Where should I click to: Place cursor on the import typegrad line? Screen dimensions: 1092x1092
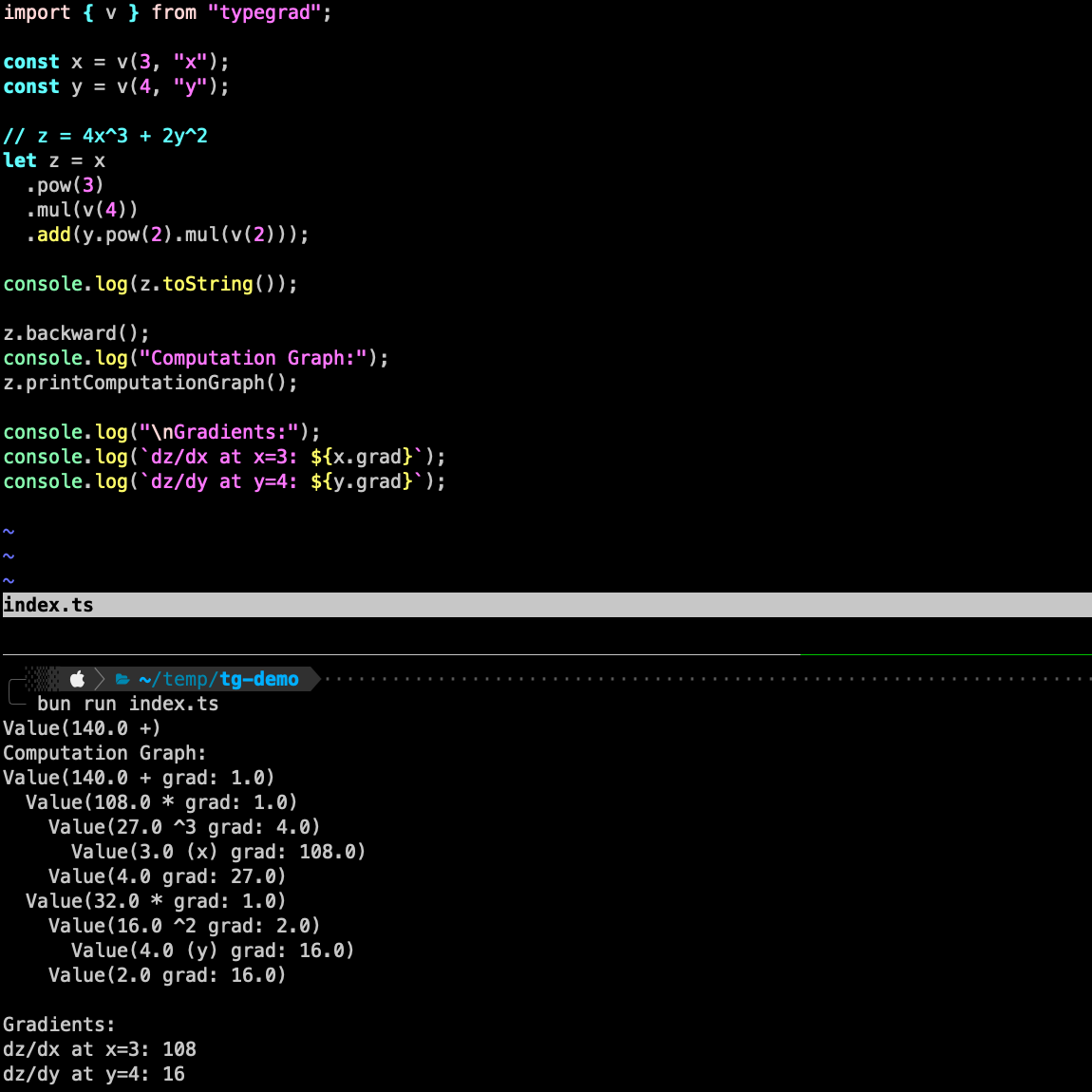167,12
